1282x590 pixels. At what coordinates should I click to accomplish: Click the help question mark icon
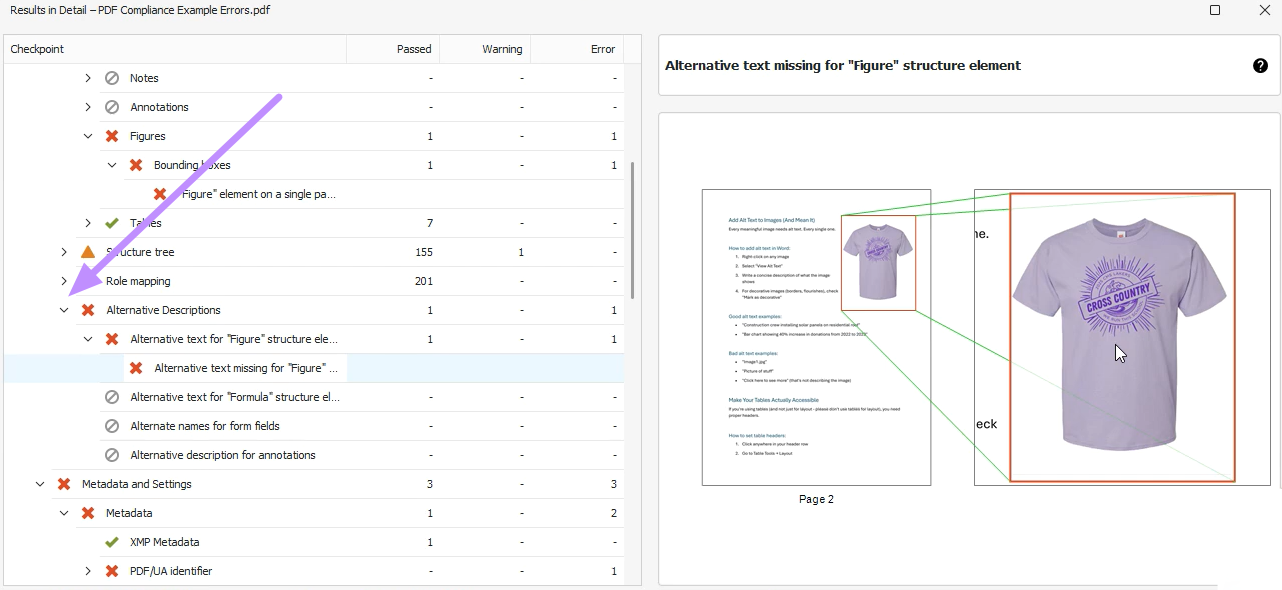1260,65
